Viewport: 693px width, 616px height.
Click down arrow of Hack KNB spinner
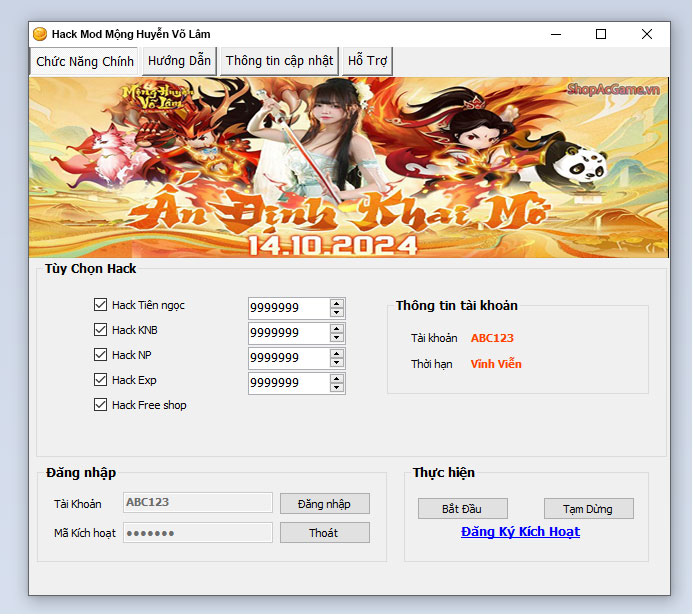[x=337, y=338]
